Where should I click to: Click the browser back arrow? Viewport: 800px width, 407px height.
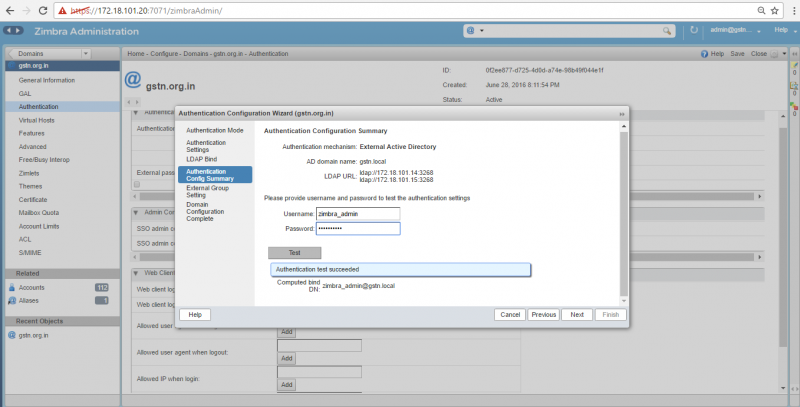click(x=10, y=11)
